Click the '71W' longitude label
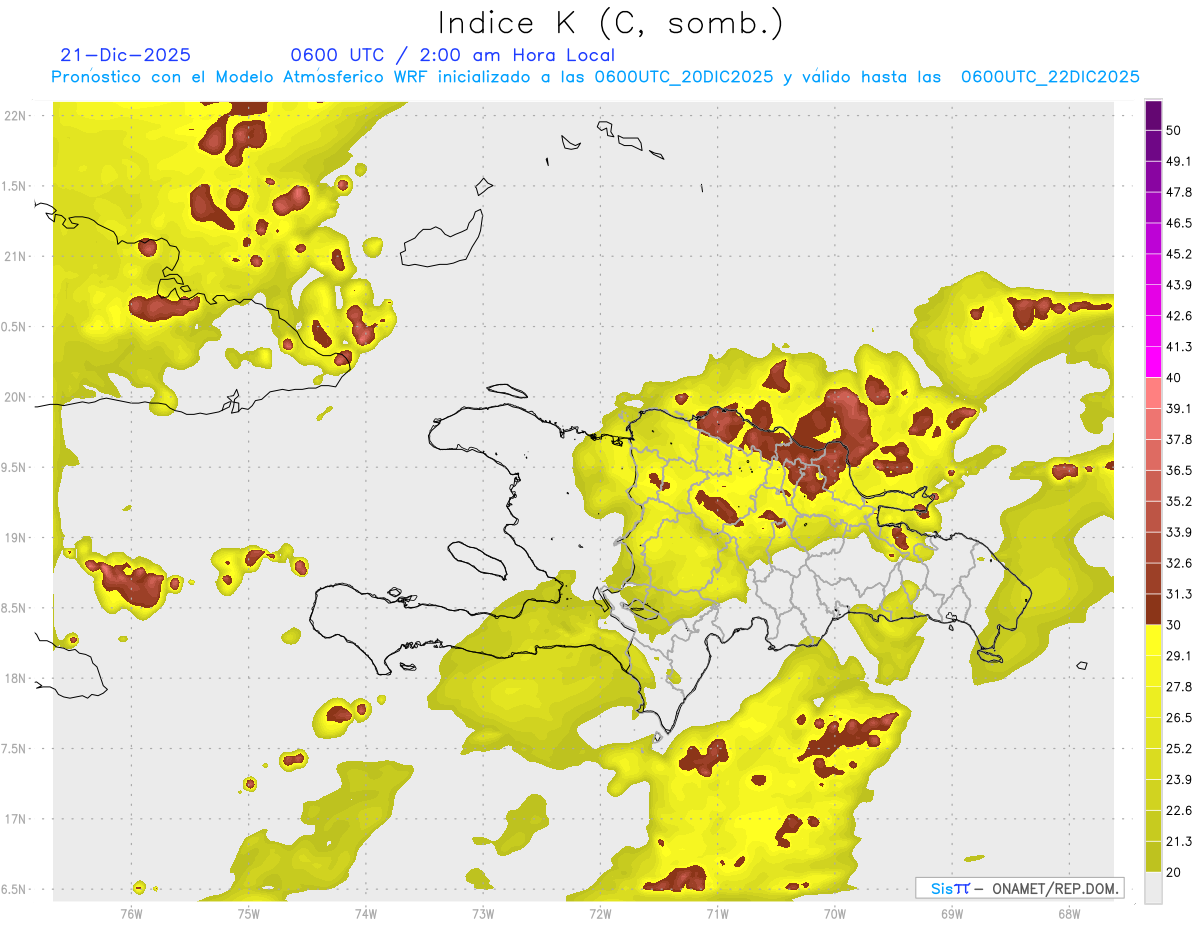Viewport: 1200px width, 927px height. 717,913
